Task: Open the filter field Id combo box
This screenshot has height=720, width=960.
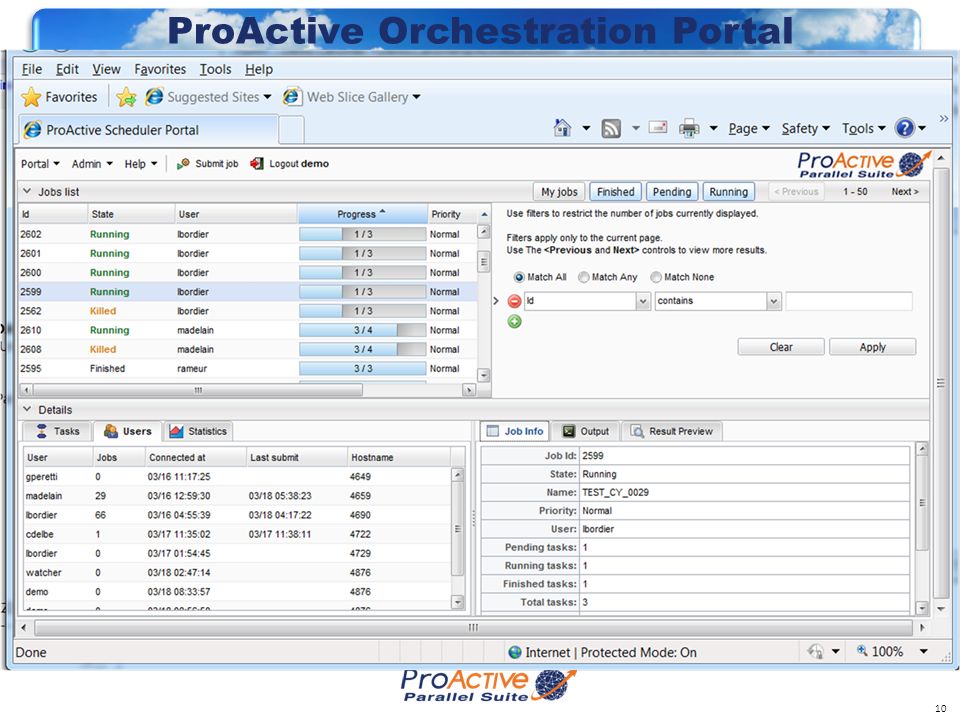Action: tap(587, 301)
